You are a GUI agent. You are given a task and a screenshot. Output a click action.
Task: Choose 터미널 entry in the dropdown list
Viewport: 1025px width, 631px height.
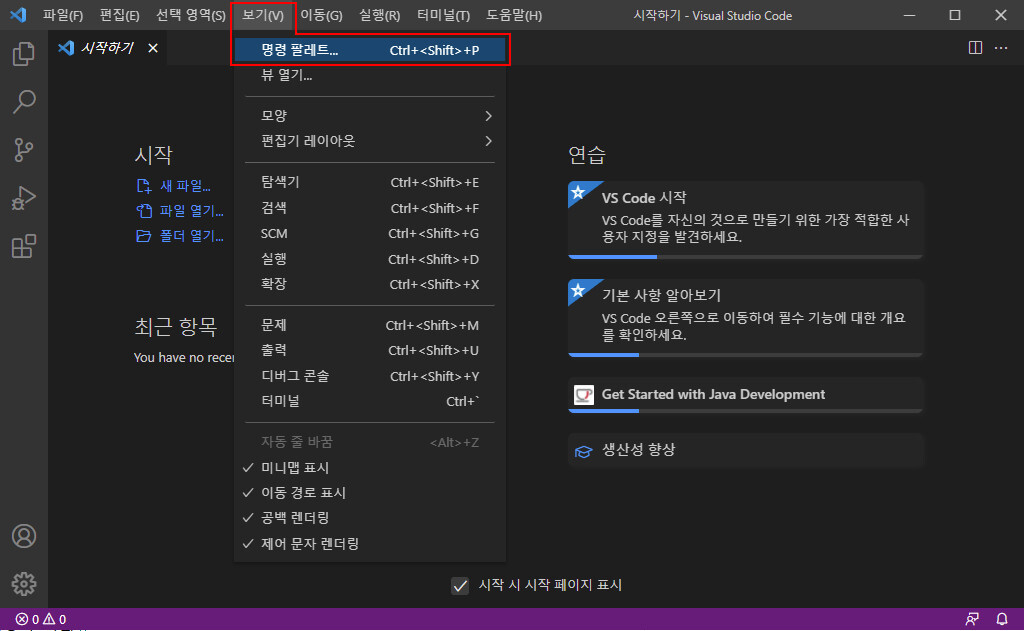tap(369, 401)
